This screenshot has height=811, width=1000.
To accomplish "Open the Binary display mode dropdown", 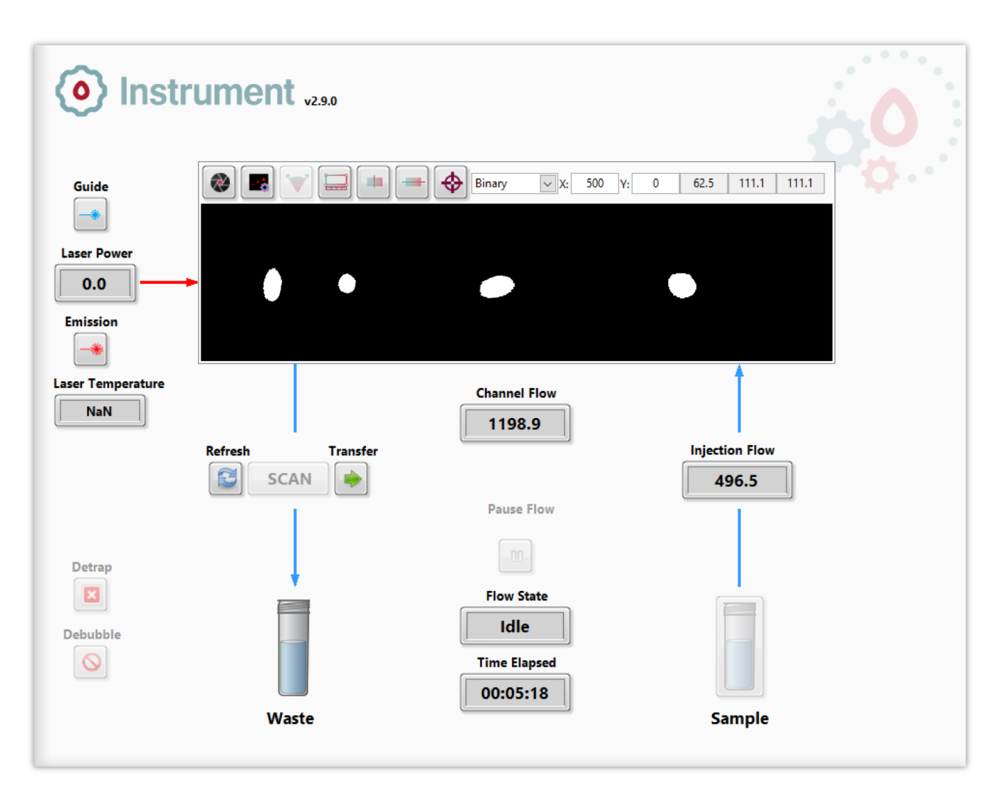I will point(514,183).
